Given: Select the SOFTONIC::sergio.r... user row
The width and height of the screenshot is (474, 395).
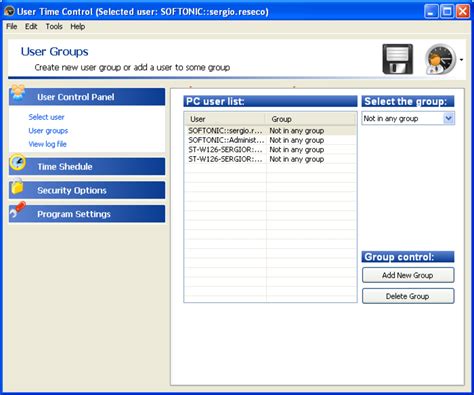Looking at the screenshot, I should tap(270, 131).
